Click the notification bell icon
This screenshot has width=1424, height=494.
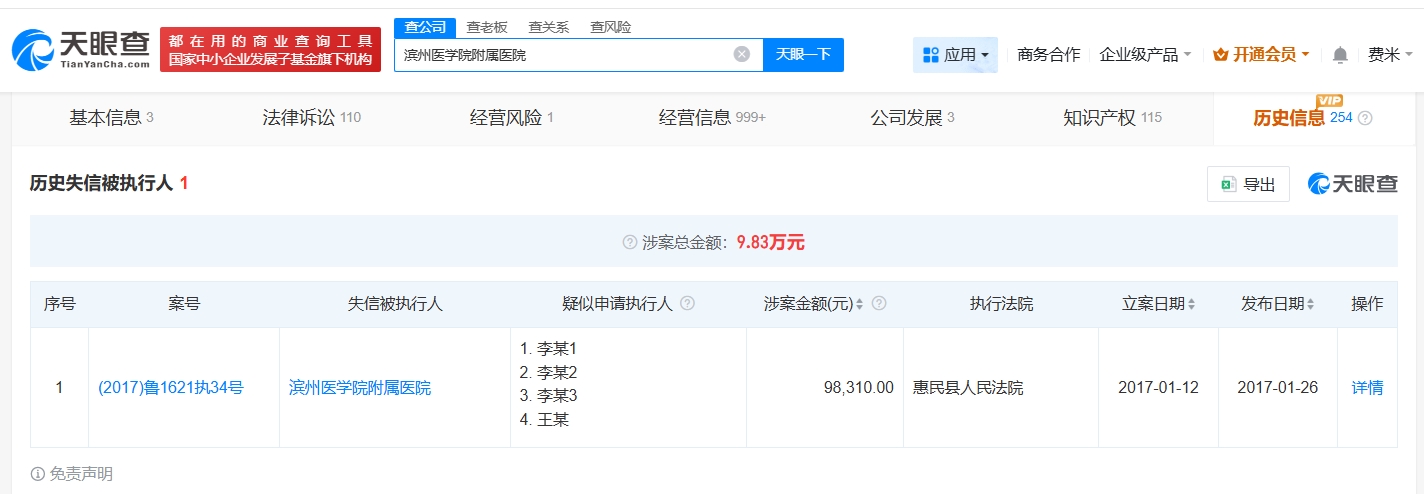pyautogui.click(x=1340, y=55)
